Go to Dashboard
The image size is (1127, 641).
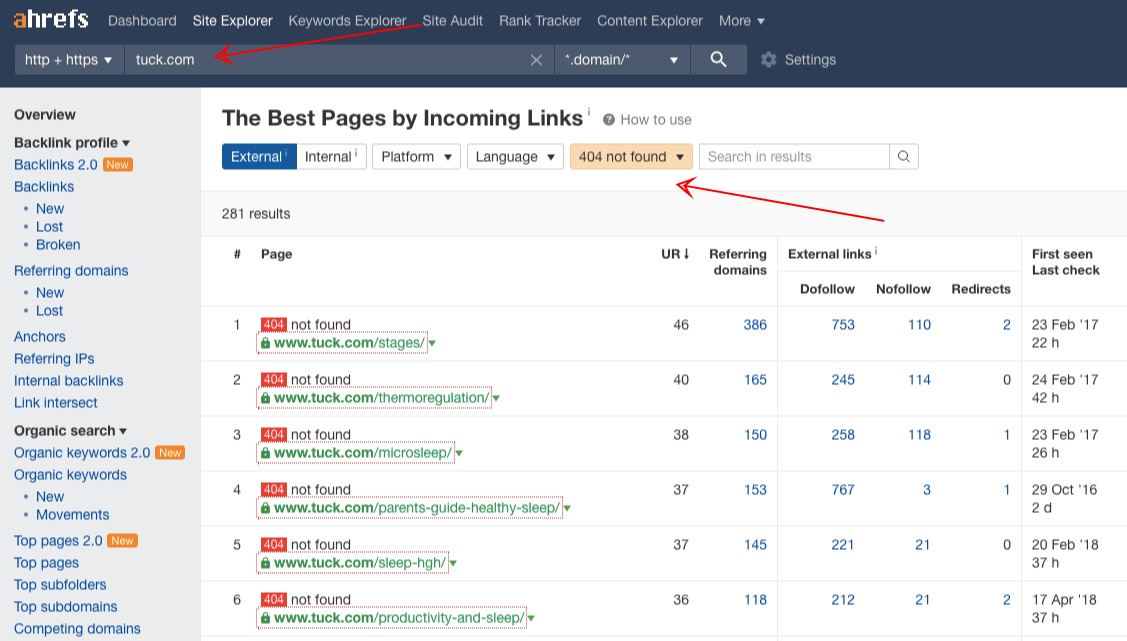tap(142, 21)
